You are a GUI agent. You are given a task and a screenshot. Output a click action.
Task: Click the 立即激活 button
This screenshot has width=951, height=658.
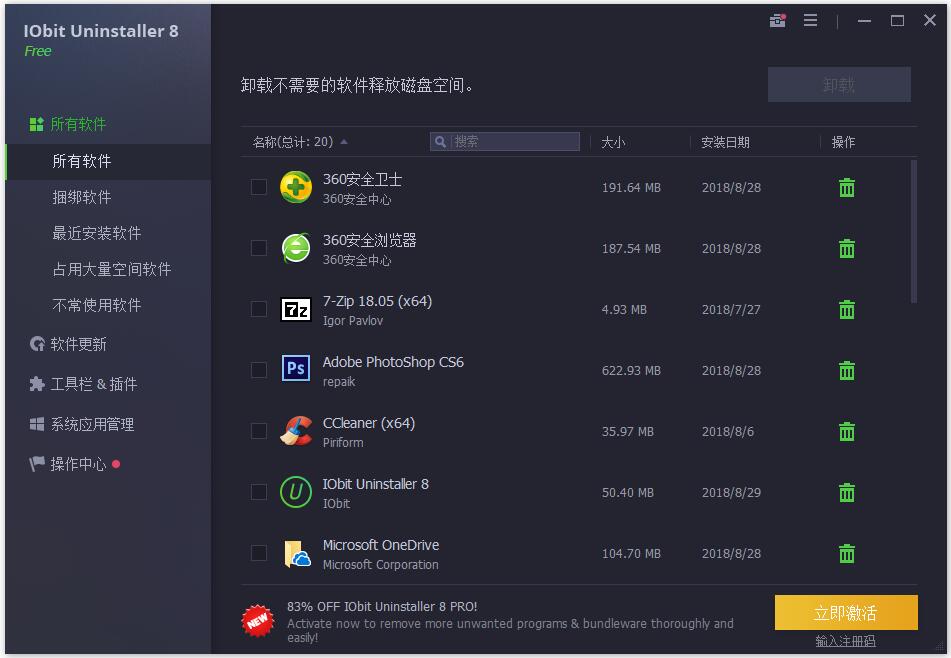click(x=845, y=613)
